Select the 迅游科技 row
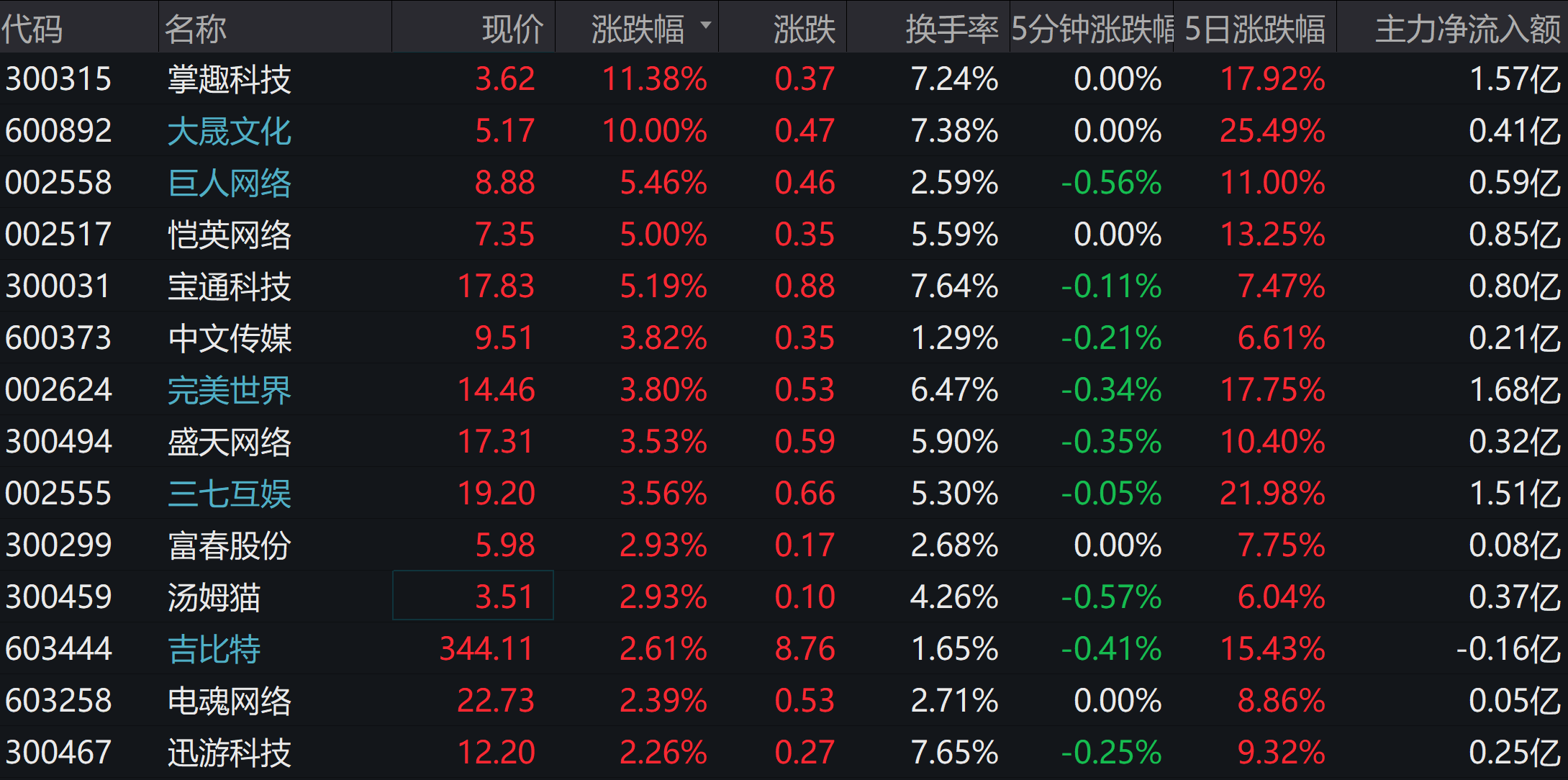 tap(229, 753)
